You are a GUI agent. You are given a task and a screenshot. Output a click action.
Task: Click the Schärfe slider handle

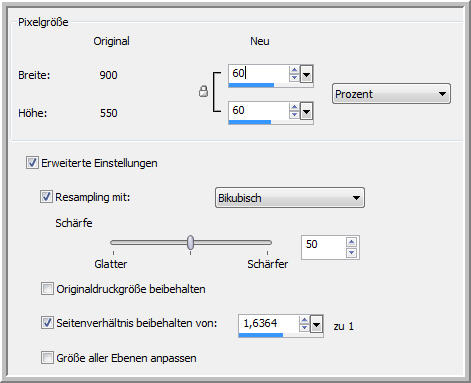[x=190, y=242]
